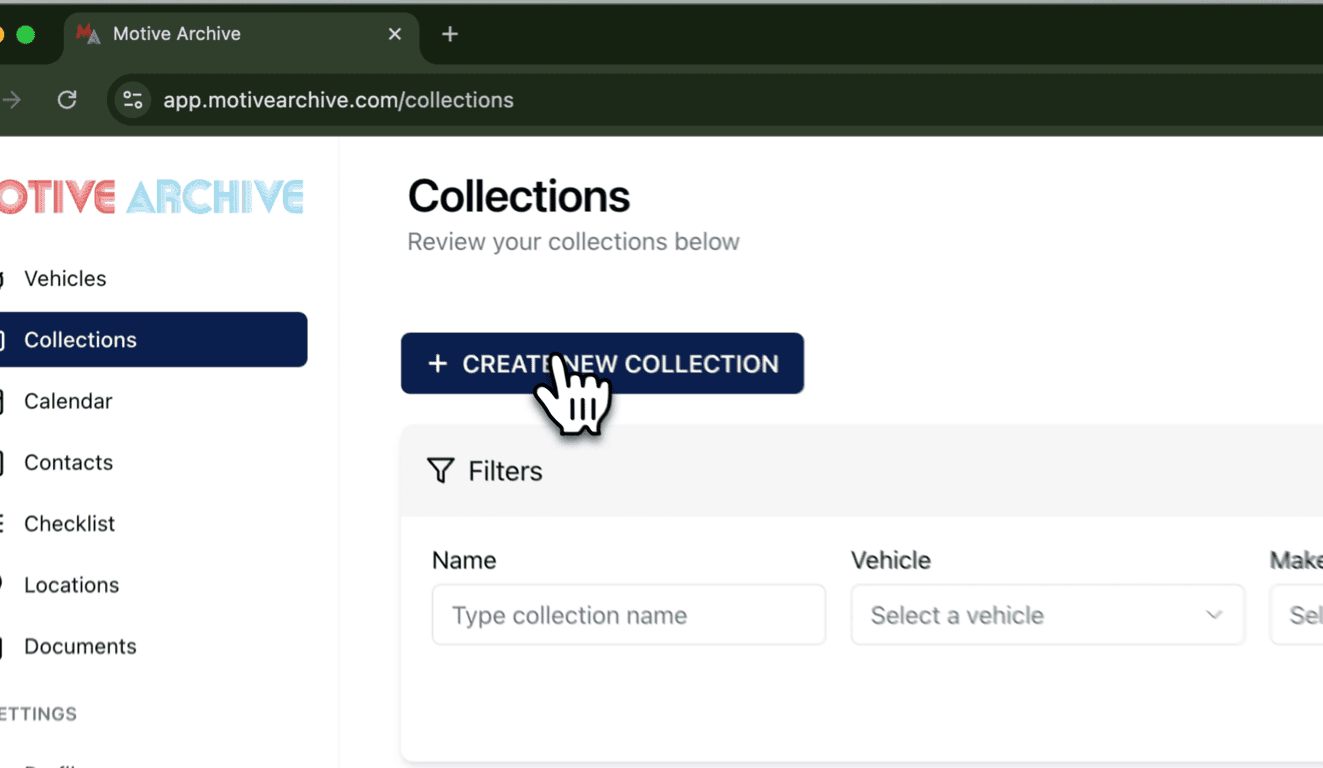Open Calendar from the sidebar

coord(68,401)
